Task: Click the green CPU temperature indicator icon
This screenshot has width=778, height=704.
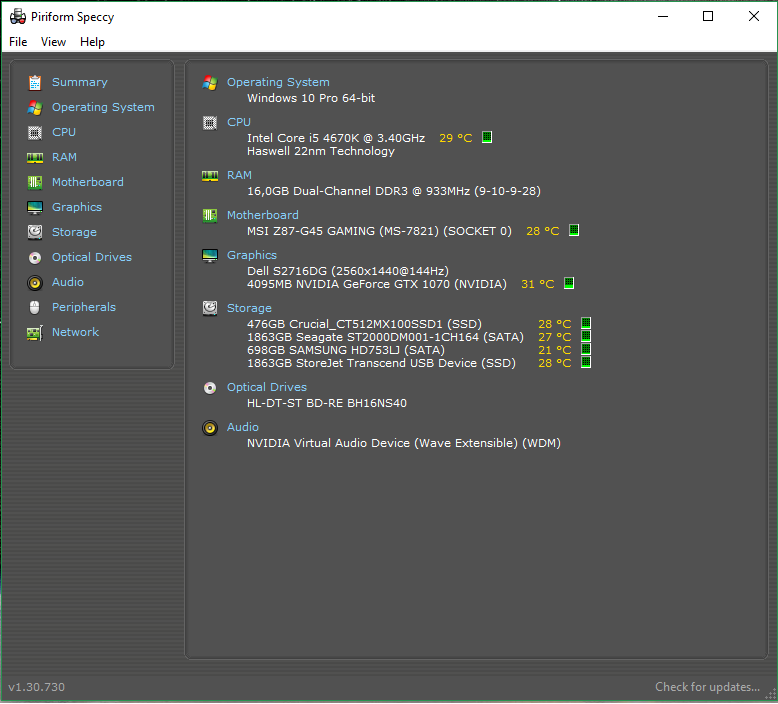Action: point(487,137)
